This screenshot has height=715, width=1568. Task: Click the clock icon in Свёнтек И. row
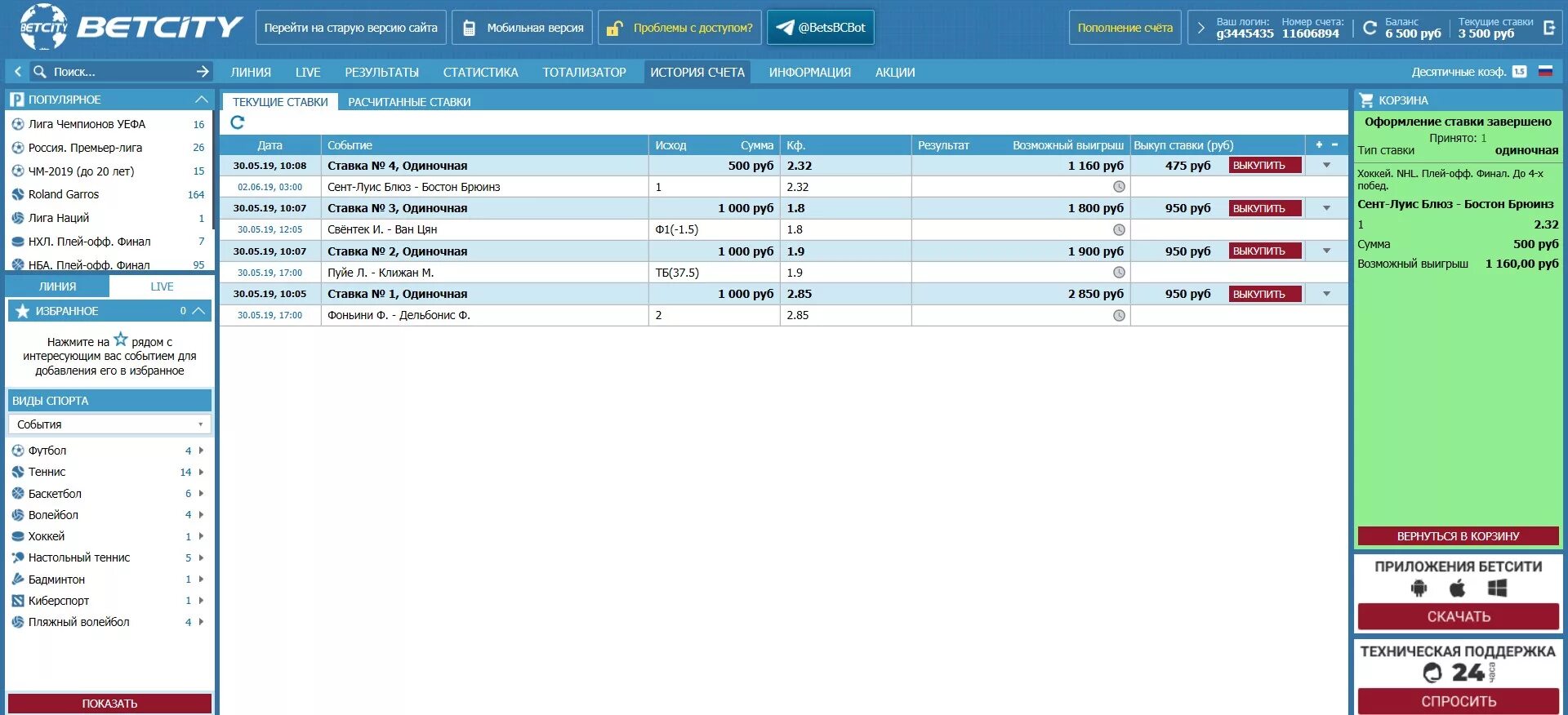coord(1119,229)
